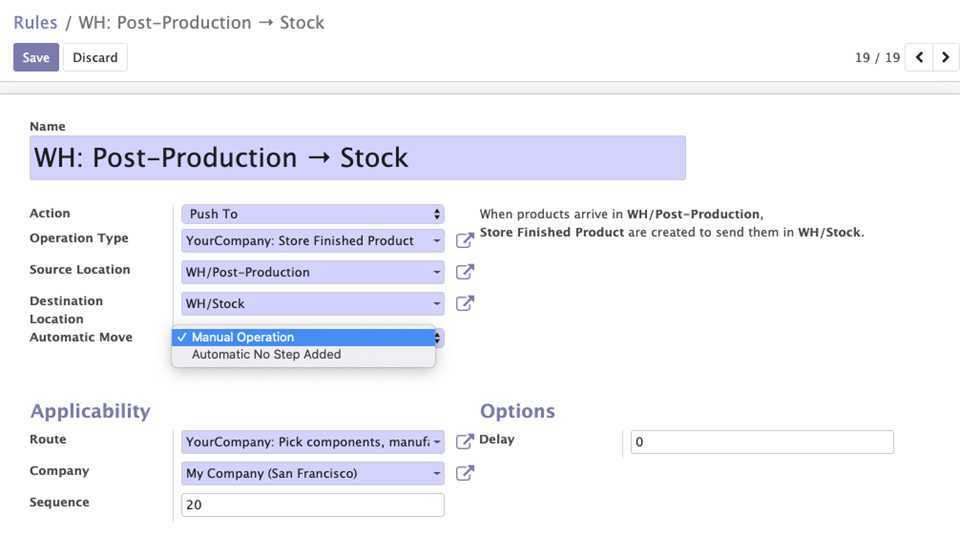
Task: Go to next rule record arrow
Action: click(x=945, y=58)
